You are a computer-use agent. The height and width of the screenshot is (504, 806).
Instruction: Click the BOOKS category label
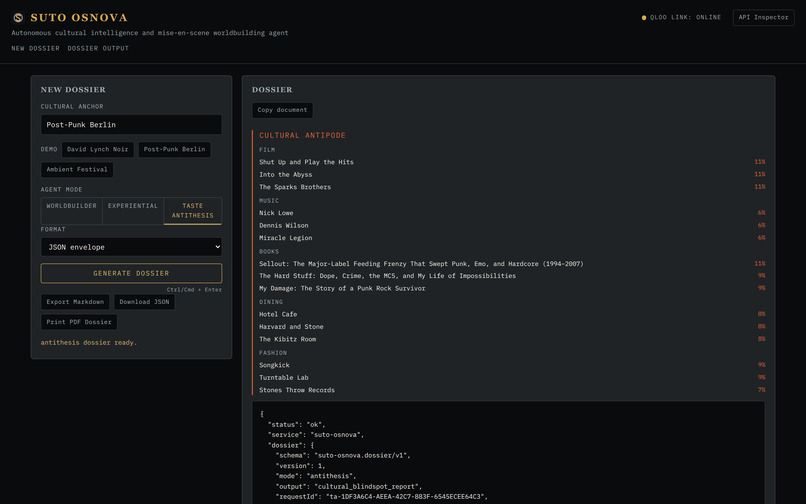click(x=269, y=251)
